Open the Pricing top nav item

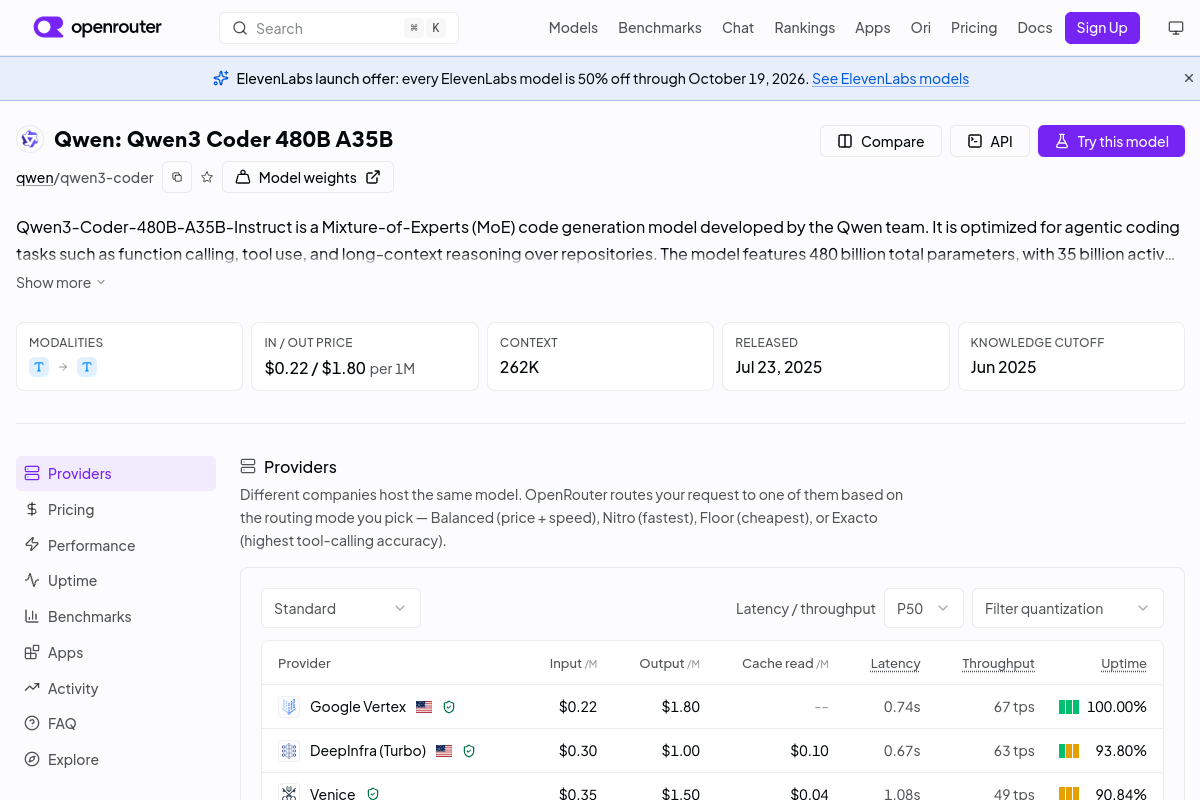pyautogui.click(x=974, y=28)
